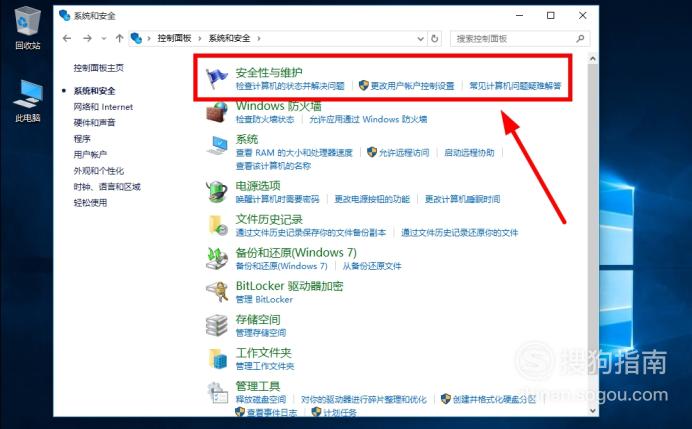Open the 安全性与维护 heading
This screenshot has width=692, height=429.
tap(269, 72)
